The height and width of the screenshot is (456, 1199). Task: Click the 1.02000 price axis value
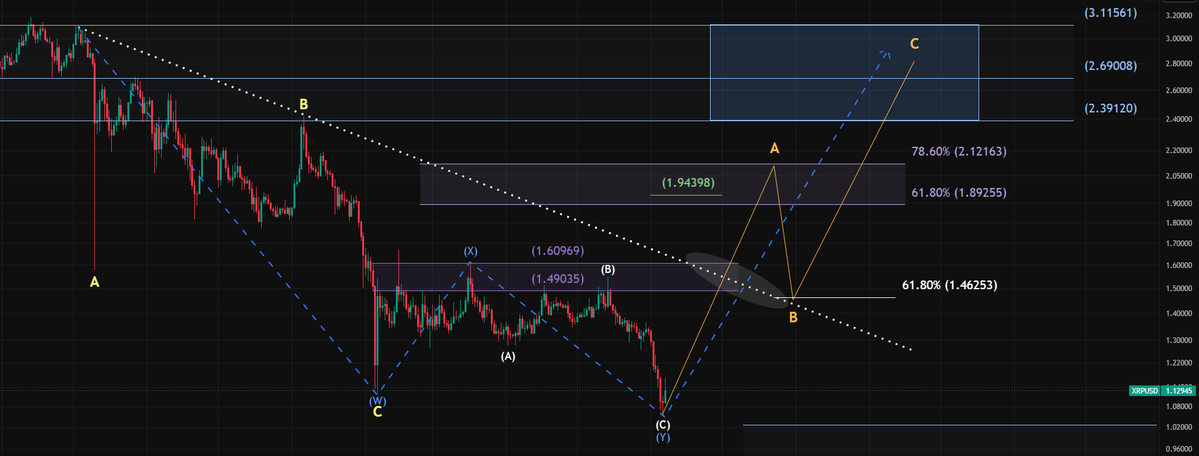[1179, 428]
